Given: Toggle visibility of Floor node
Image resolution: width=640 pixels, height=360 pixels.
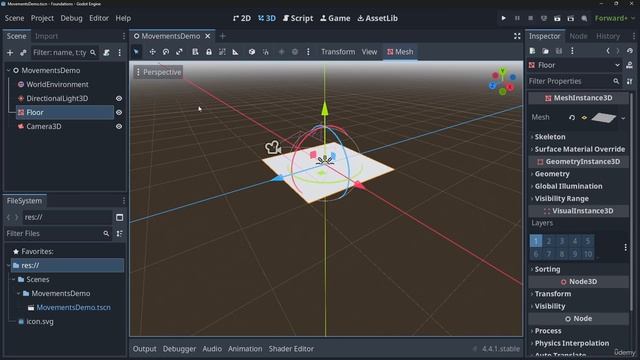Looking at the screenshot, I should click(119, 112).
